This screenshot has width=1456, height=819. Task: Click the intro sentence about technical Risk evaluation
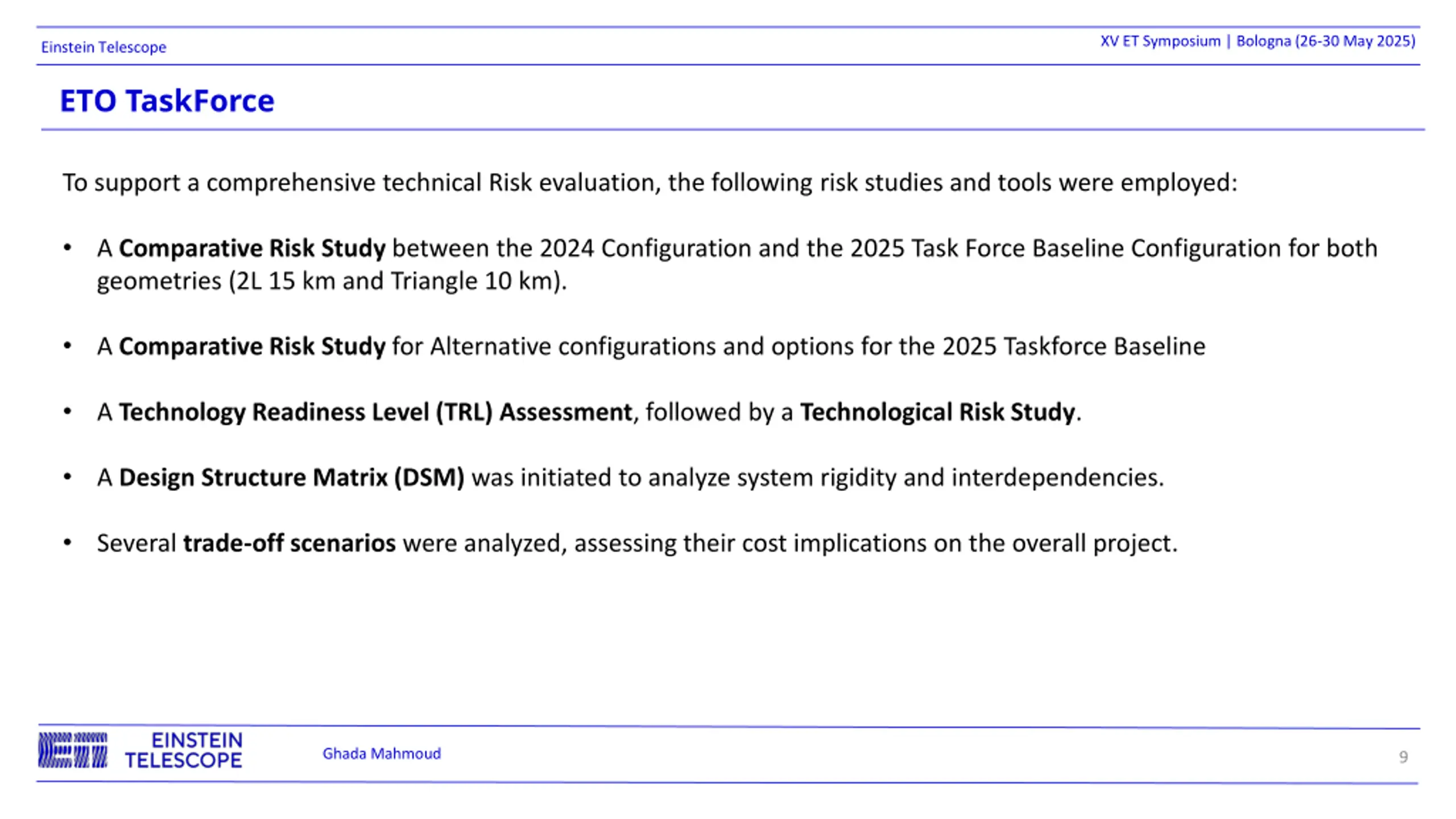point(650,183)
